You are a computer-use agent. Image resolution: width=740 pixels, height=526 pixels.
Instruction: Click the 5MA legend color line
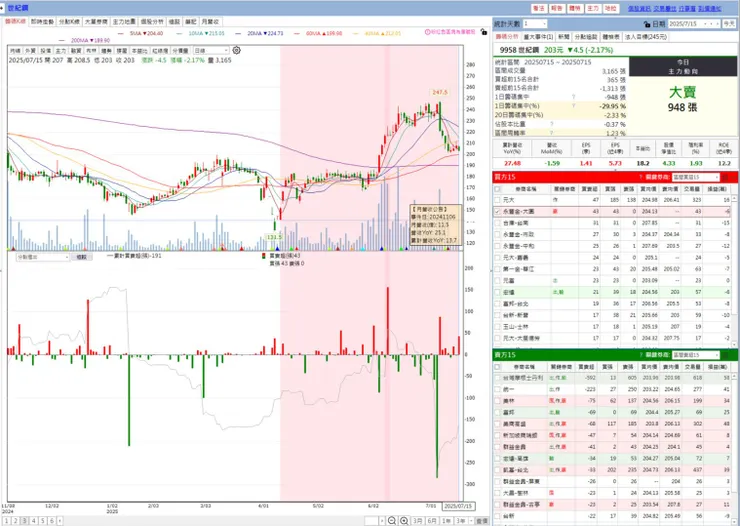coord(121,33)
